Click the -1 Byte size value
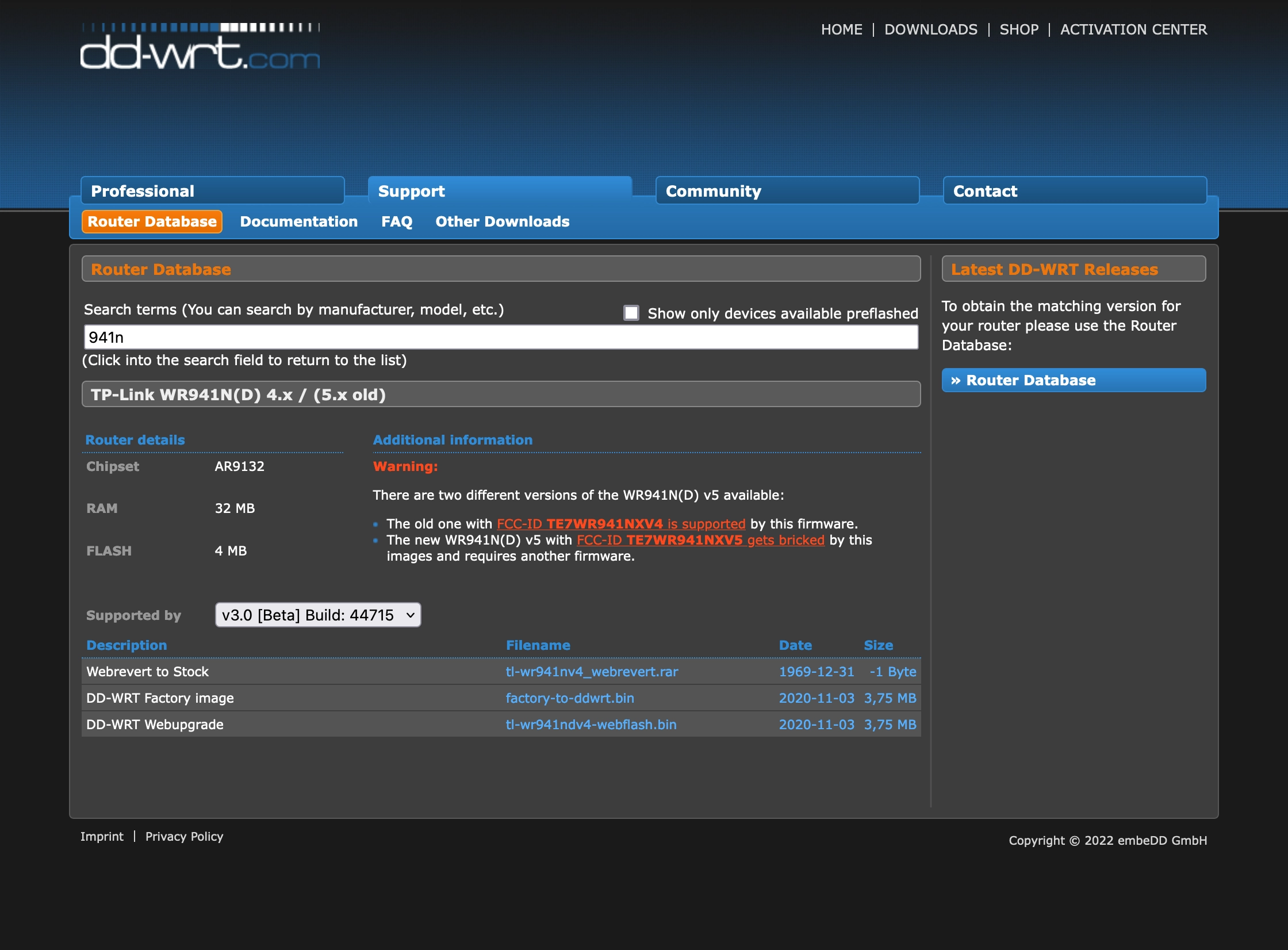This screenshot has width=1288, height=950. click(x=893, y=672)
